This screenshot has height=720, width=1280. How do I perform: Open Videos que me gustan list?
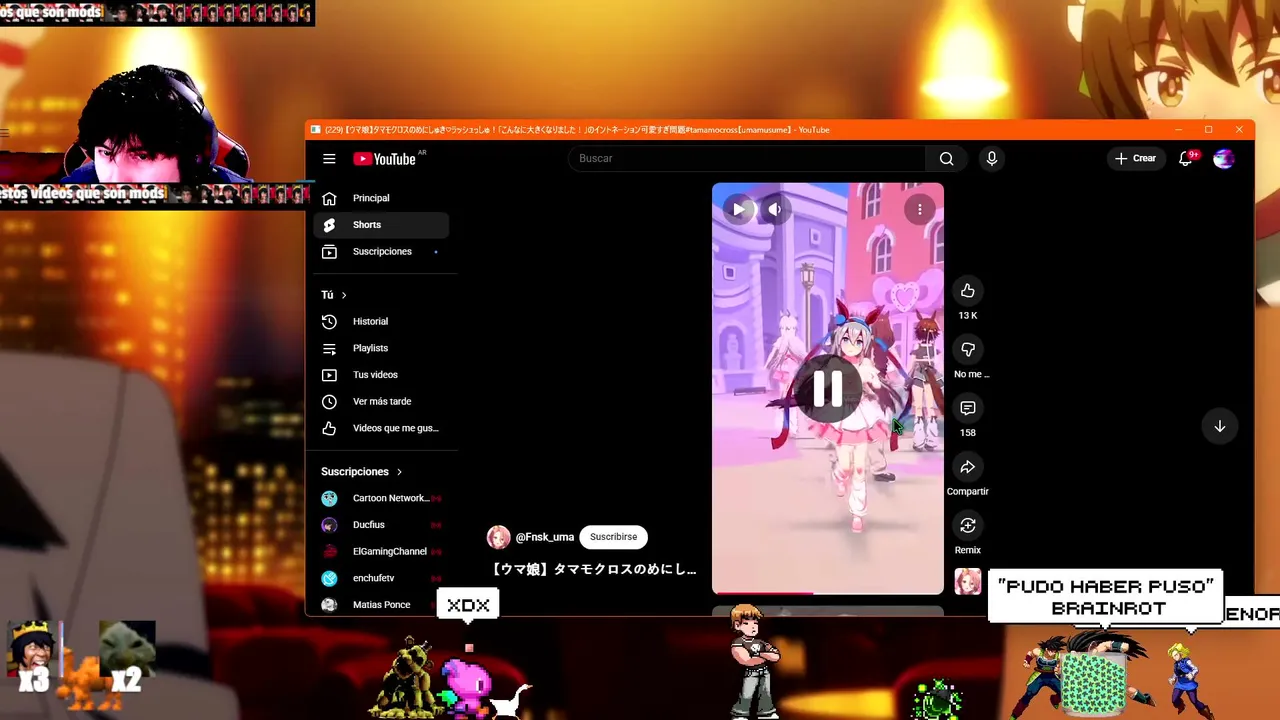point(381,428)
